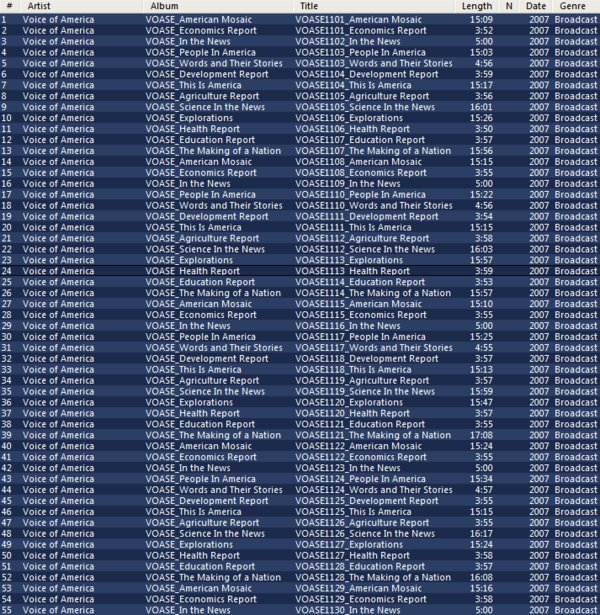Sort by the Date column header
Viewport: 600px width, 615px height.
(536, 6)
